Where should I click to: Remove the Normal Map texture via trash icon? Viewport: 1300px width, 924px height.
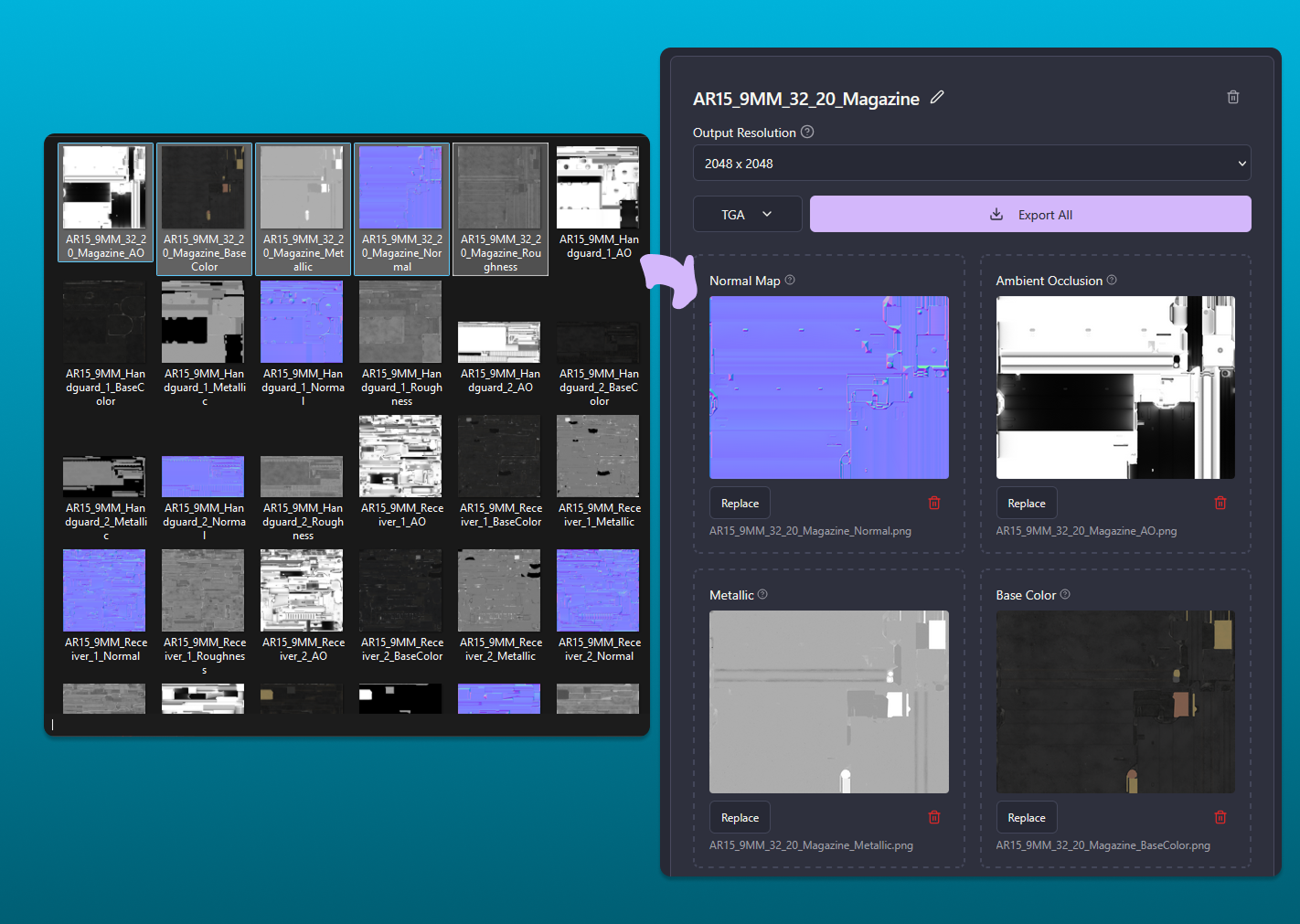pyautogui.click(x=934, y=503)
